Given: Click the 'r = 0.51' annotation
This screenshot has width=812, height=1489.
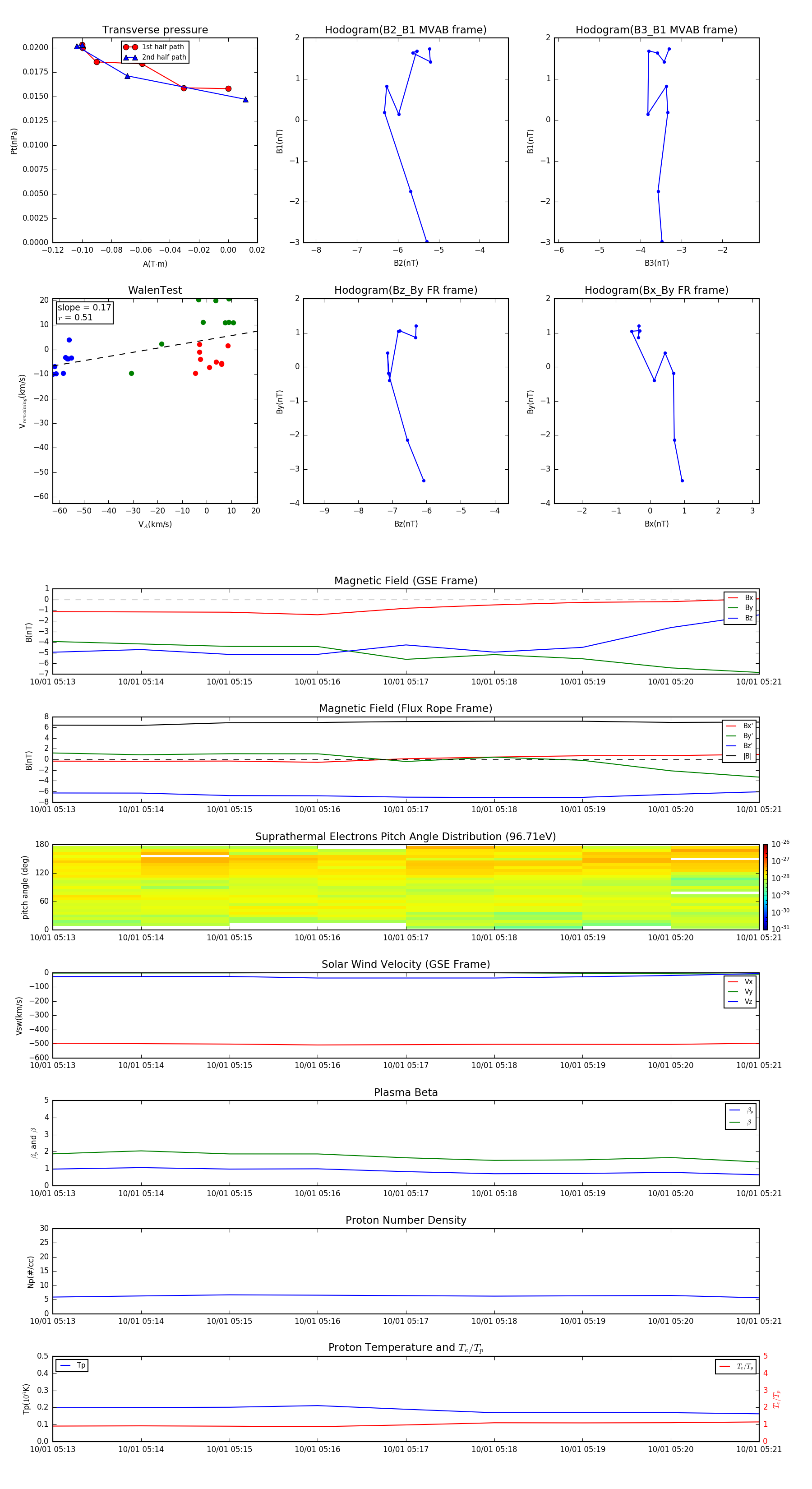Looking at the screenshot, I should pos(76,317).
